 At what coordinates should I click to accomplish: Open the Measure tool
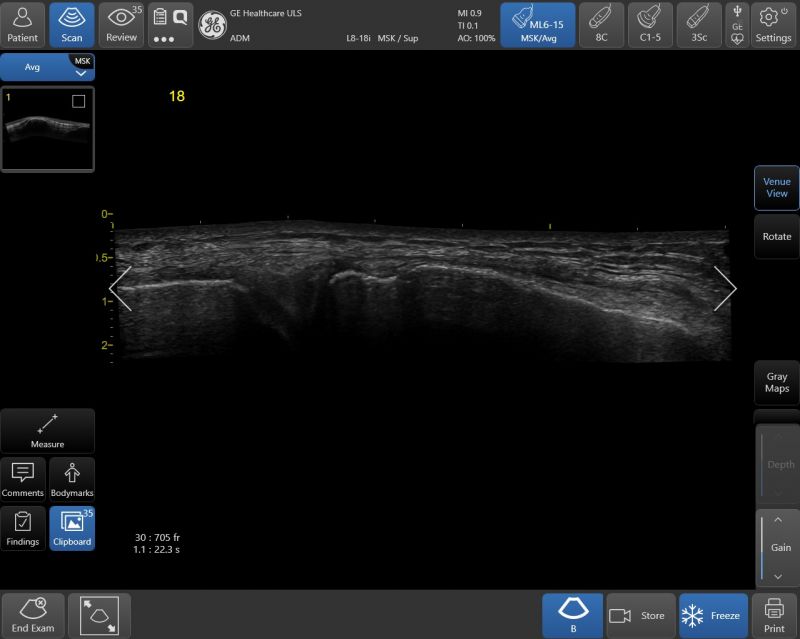click(47, 431)
